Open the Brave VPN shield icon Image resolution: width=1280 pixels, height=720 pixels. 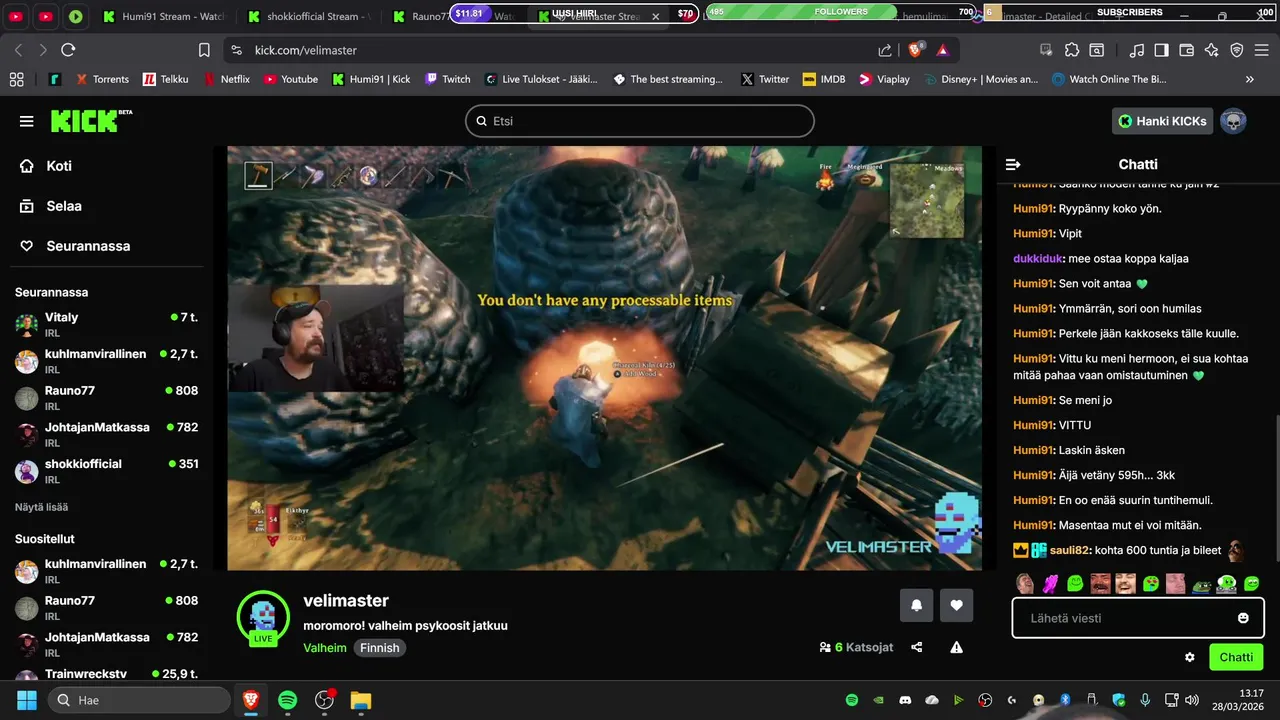click(1237, 50)
